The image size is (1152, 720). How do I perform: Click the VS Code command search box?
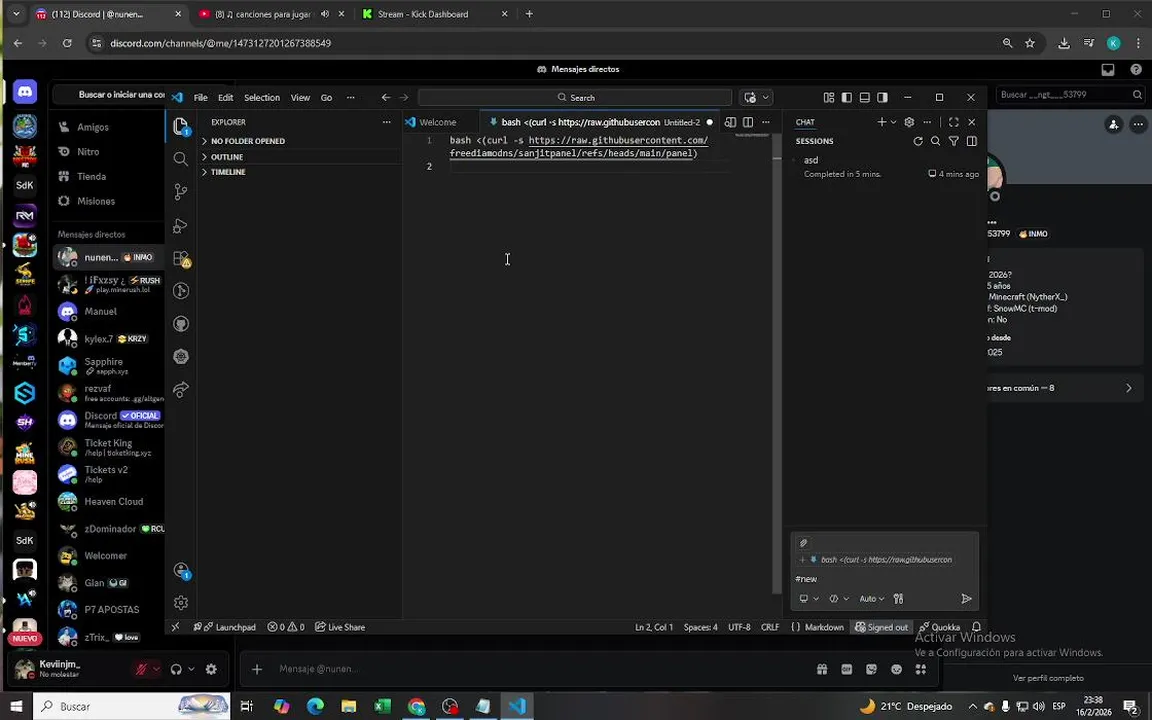575,97
